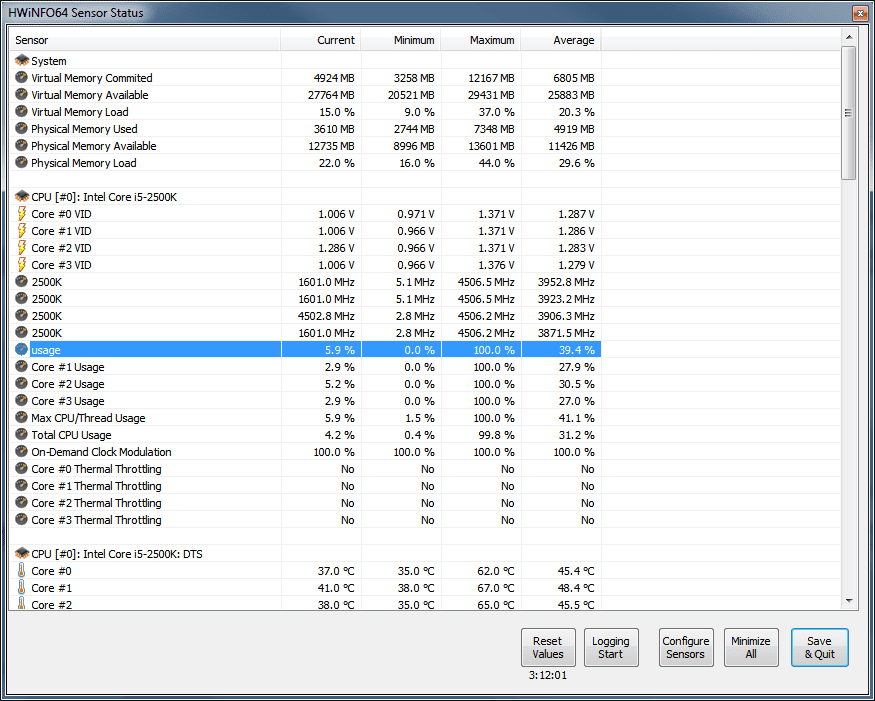The height and width of the screenshot is (701, 875).
Task: Click the Physical Memory Load gauge icon
Action: (x=21, y=162)
